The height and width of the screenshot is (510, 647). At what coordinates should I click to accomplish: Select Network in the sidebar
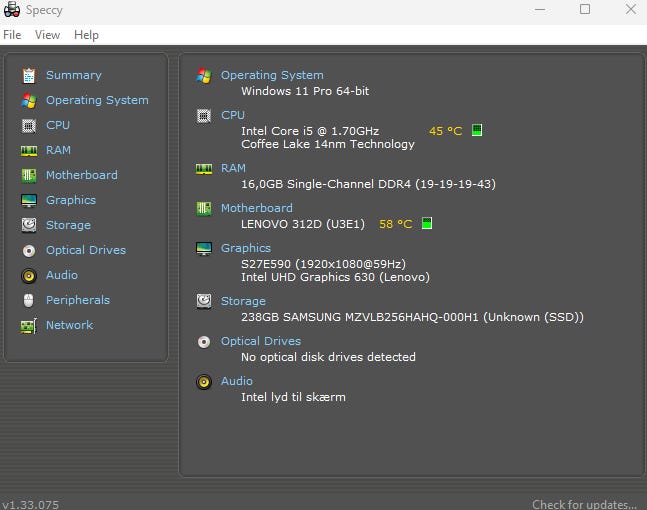pyautogui.click(x=69, y=325)
